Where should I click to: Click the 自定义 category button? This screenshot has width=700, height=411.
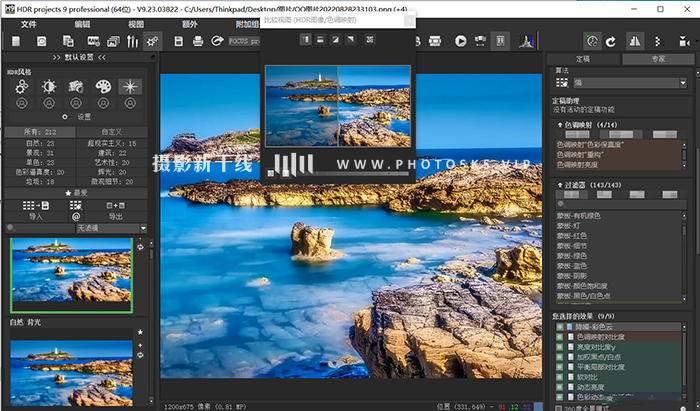112,132
